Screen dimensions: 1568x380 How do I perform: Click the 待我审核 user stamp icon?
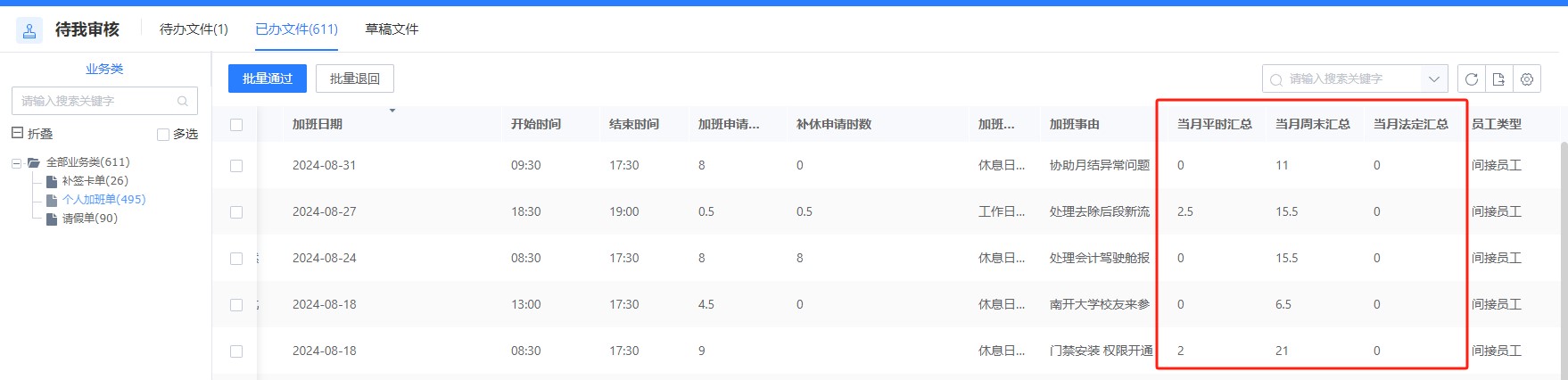pyautogui.click(x=29, y=30)
